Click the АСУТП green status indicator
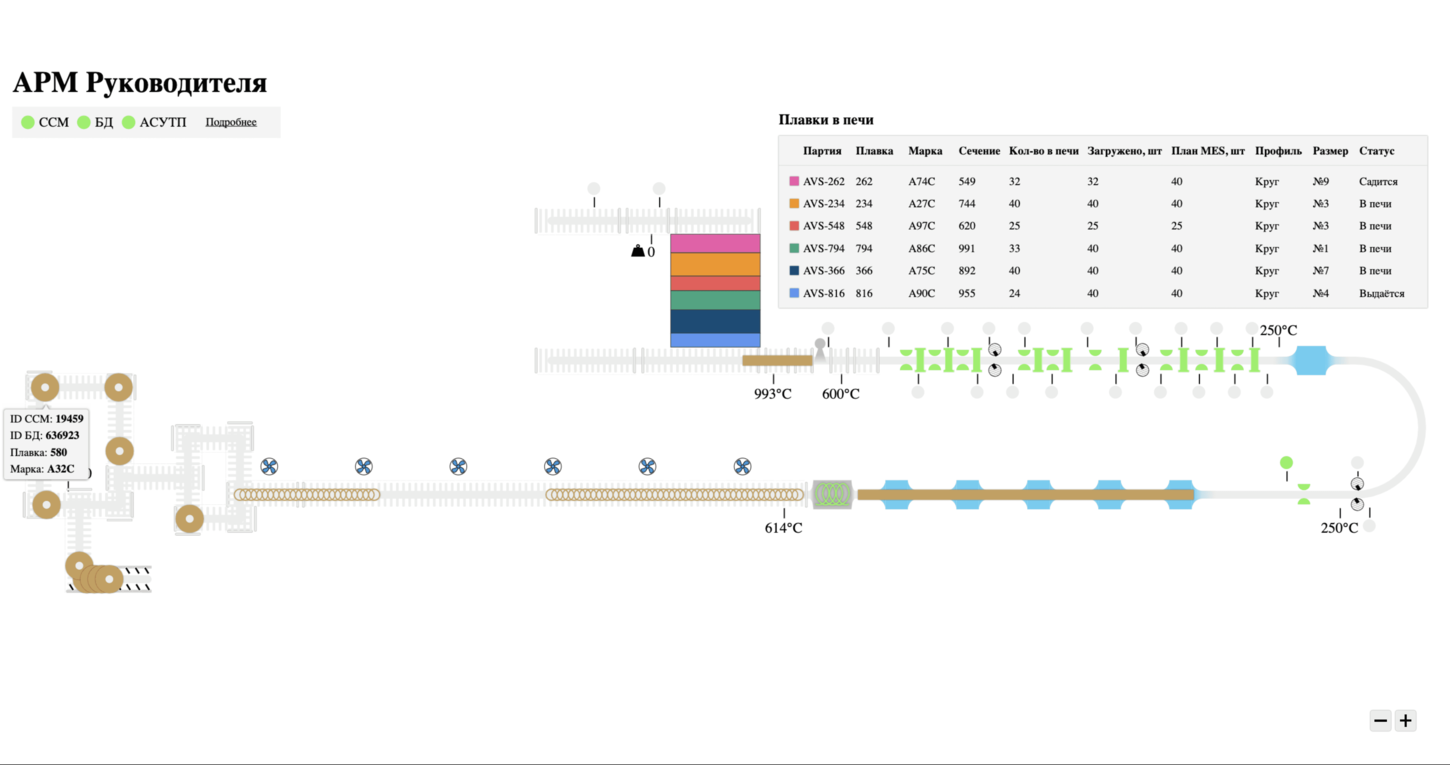This screenshot has width=1450, height=765. 128,122
